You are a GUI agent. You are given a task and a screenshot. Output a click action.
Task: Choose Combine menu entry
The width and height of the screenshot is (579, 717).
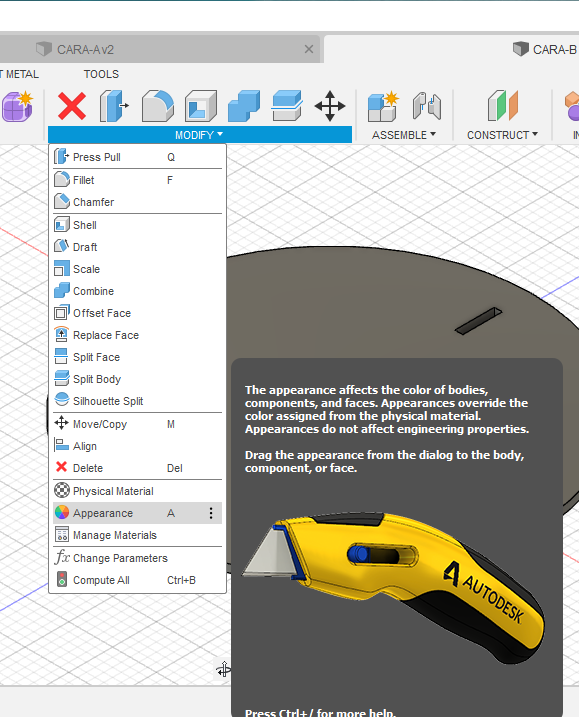click(137, 291)
